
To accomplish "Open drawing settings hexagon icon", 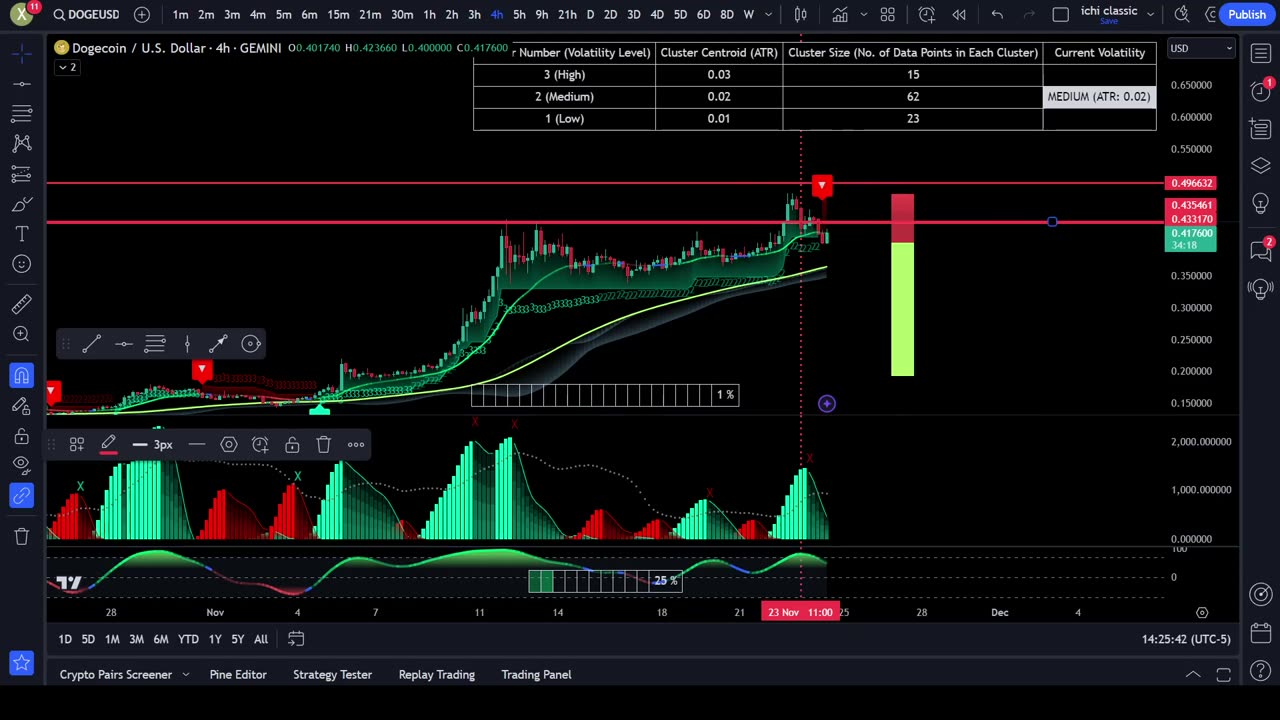I will 229,444.
